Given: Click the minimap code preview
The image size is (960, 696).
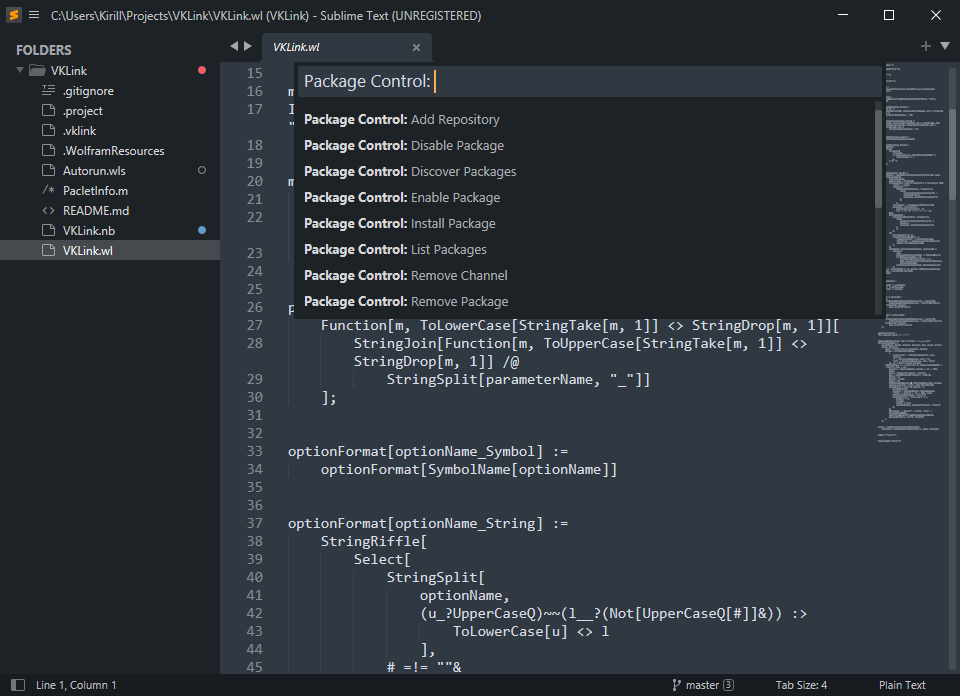Looking at the screenshot, I should click(913, 251).
